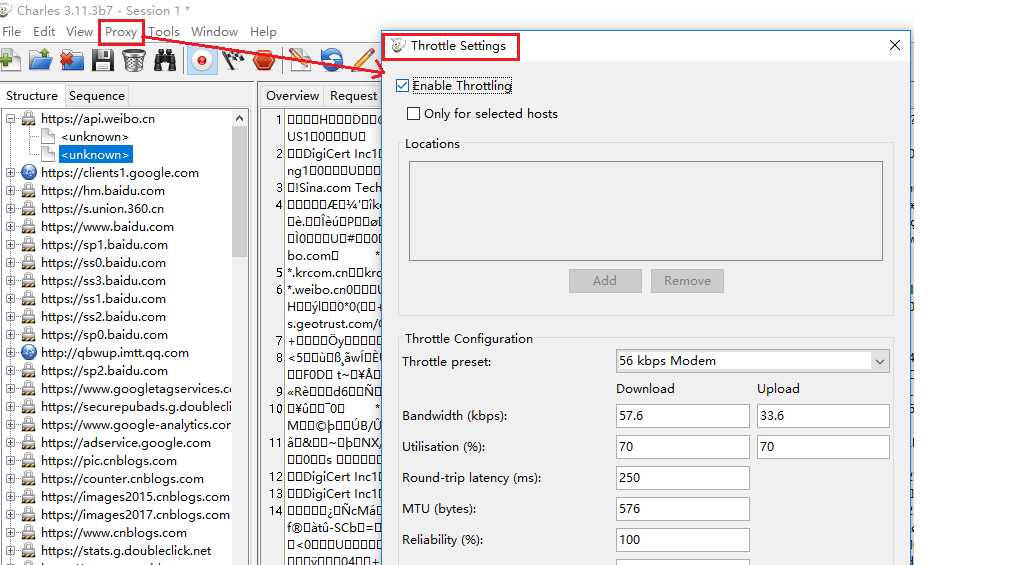Click the Remove button under Locations
The image size is (1024, 565).
coord(687,281)
